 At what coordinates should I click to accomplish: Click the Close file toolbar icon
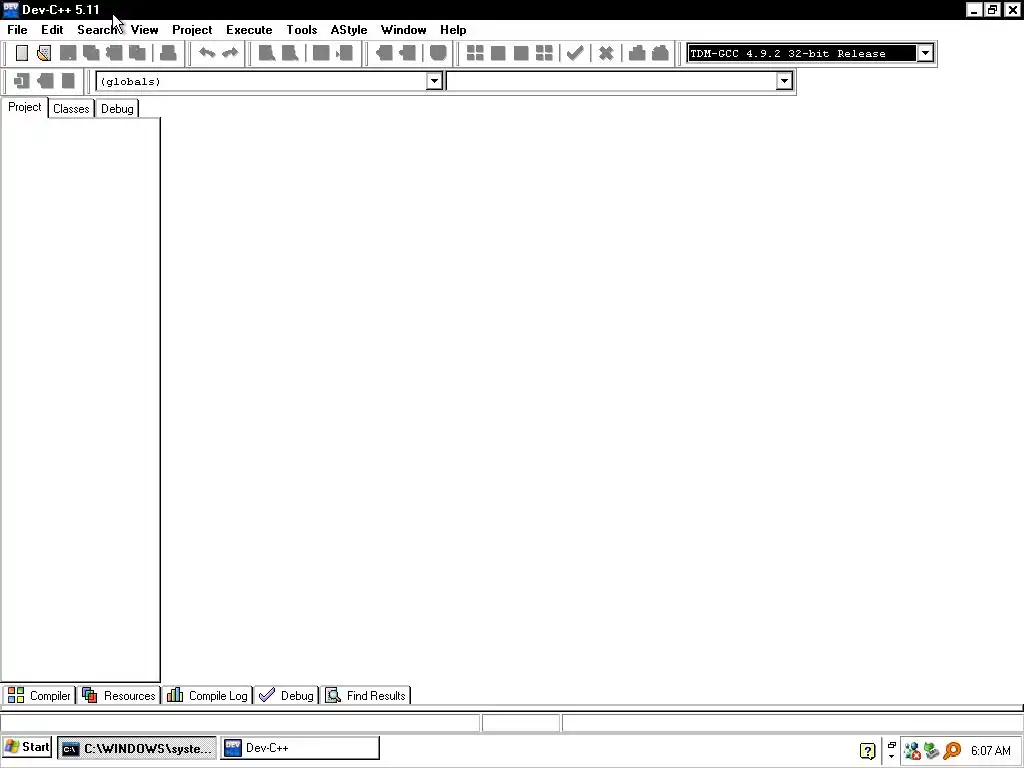(114, 53)
